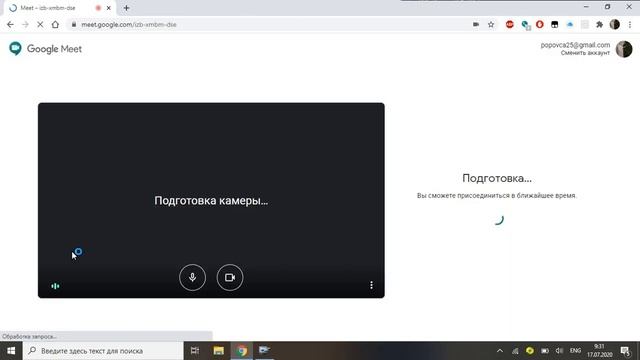The height and width of the screenshot is (360, 640).
Task: Click the account avatar on Meet page
Action: click(624, 49)
